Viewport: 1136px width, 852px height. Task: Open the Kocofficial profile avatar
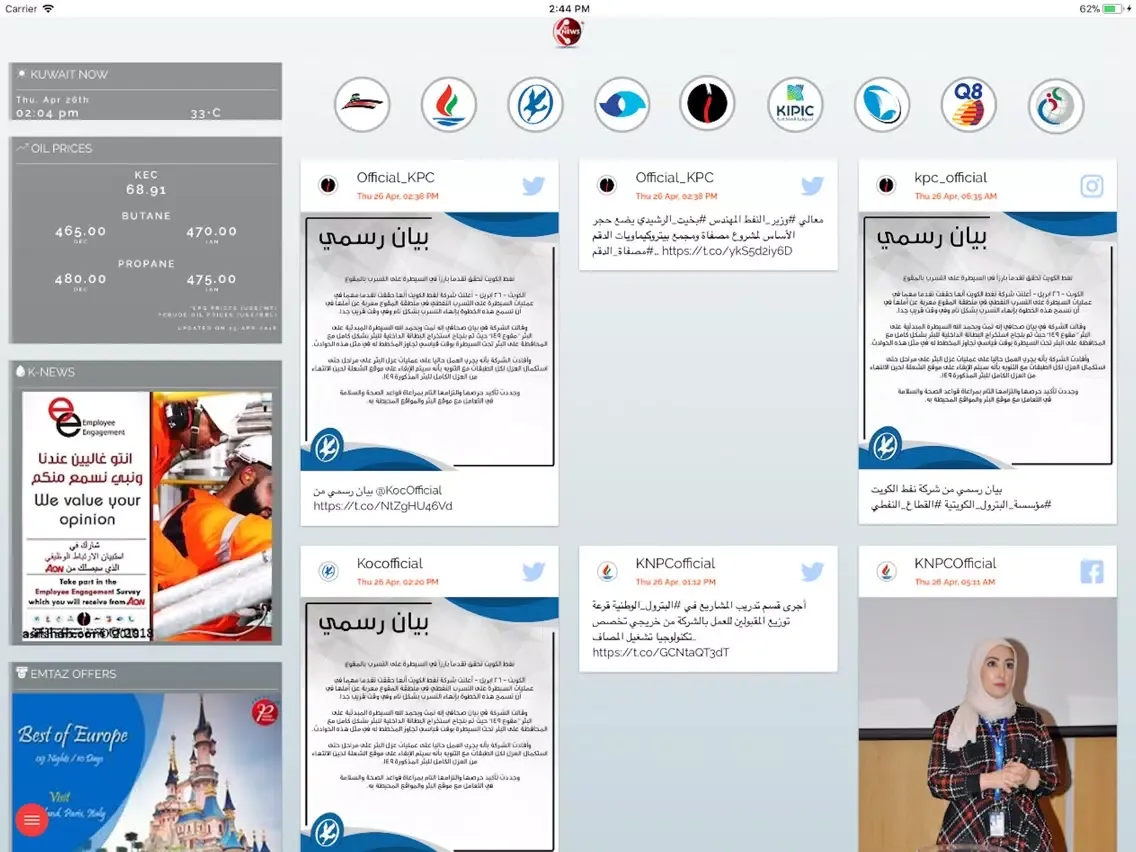pos(328,571)
